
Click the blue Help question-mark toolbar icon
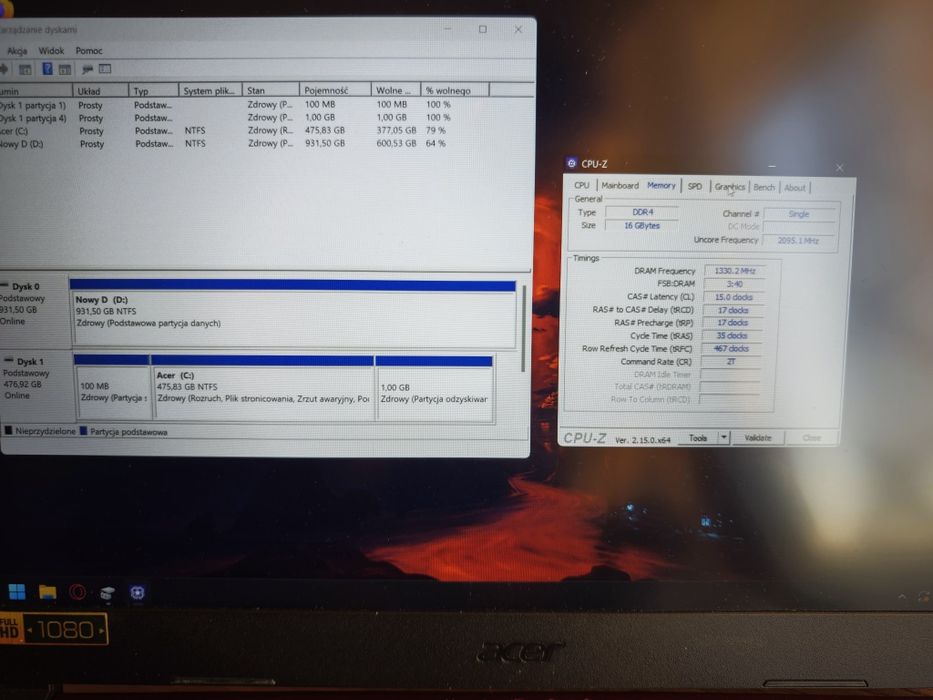click(x=48, y=69)
